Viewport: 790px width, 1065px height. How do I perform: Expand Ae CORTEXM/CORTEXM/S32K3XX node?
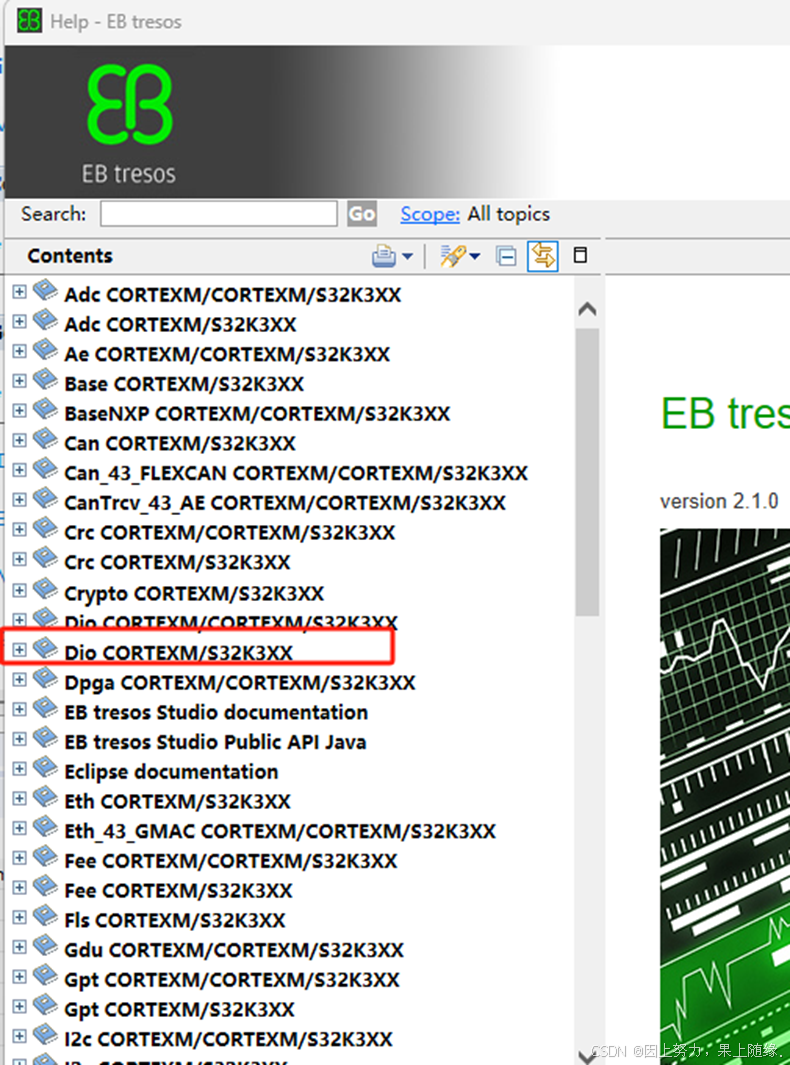pyautogui.click(x=20, y=351)
